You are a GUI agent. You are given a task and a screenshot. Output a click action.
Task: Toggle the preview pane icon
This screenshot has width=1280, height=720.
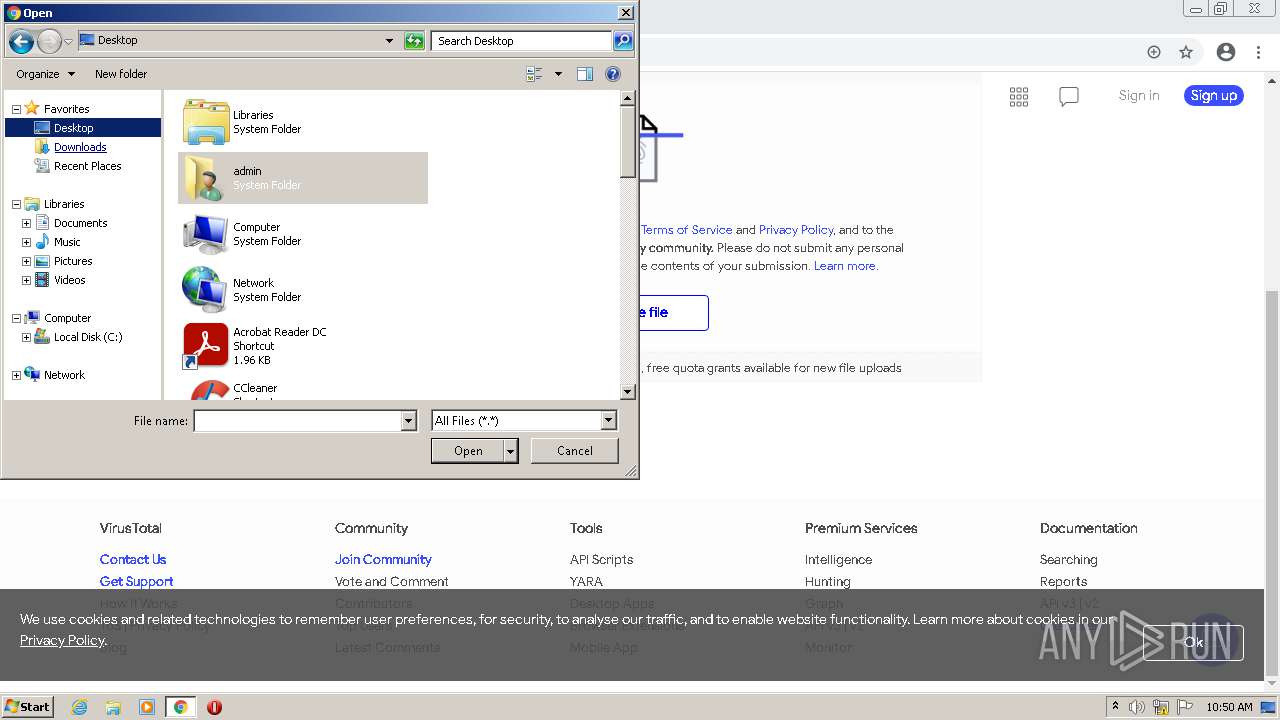pyautogui.click(x=585, y=74)
